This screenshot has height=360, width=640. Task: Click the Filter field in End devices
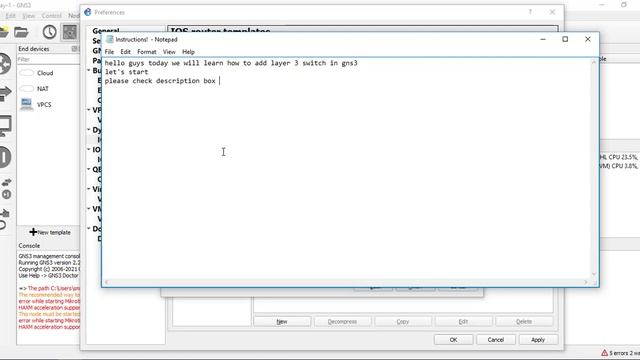(x=48, y=59)
